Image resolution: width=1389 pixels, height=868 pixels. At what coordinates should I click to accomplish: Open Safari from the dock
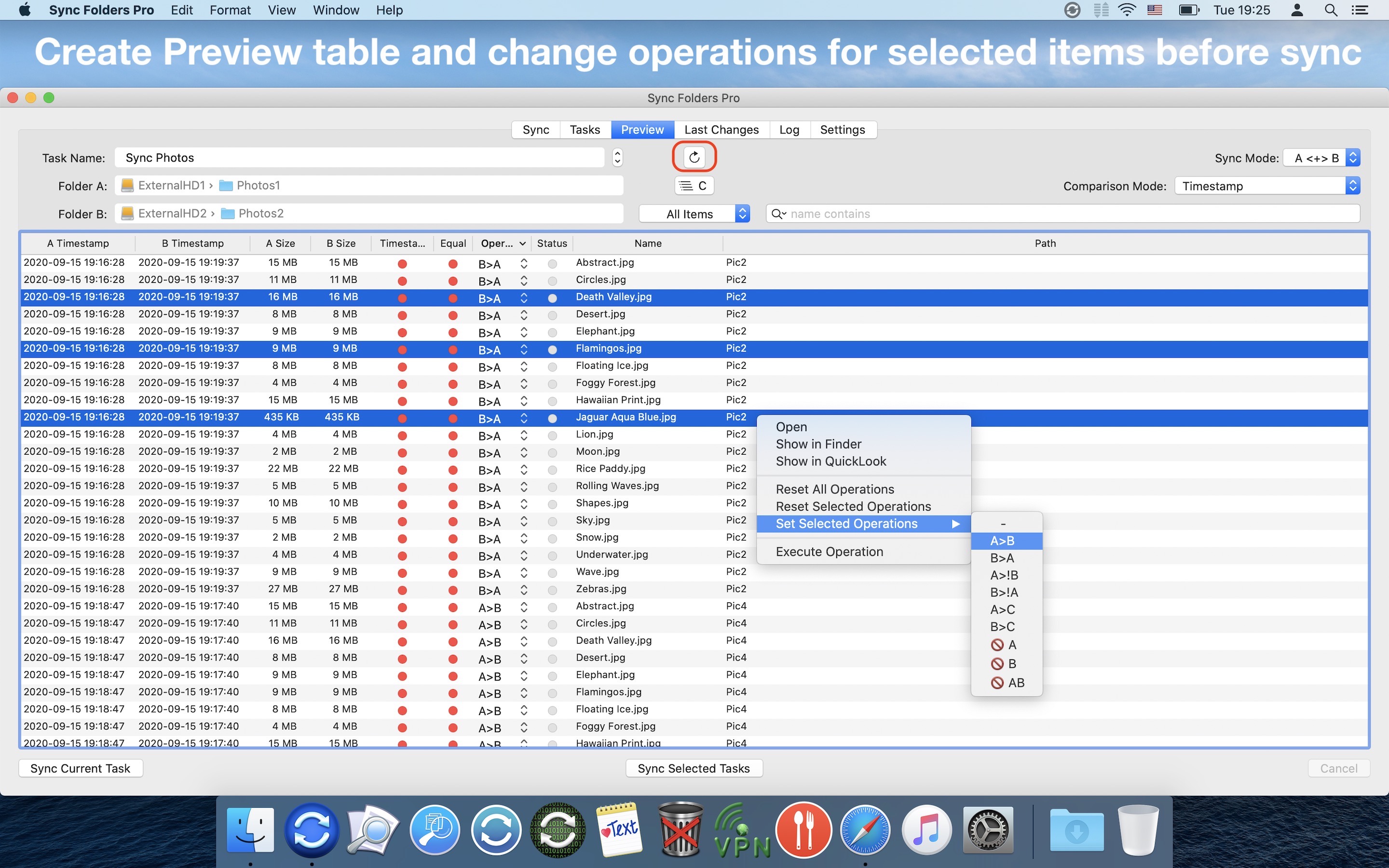coord(865,830)
